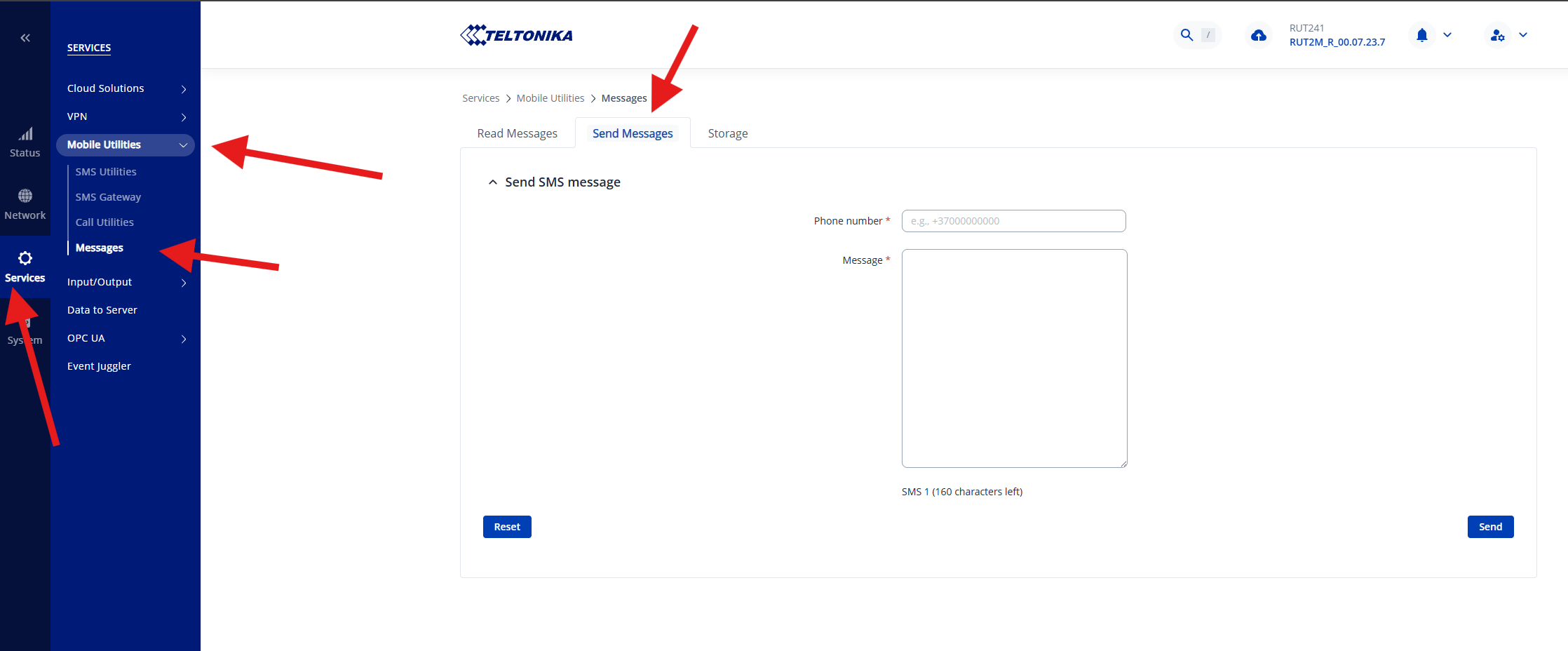Open Data to Server page

pyautogui.click(x=102, y=310)
